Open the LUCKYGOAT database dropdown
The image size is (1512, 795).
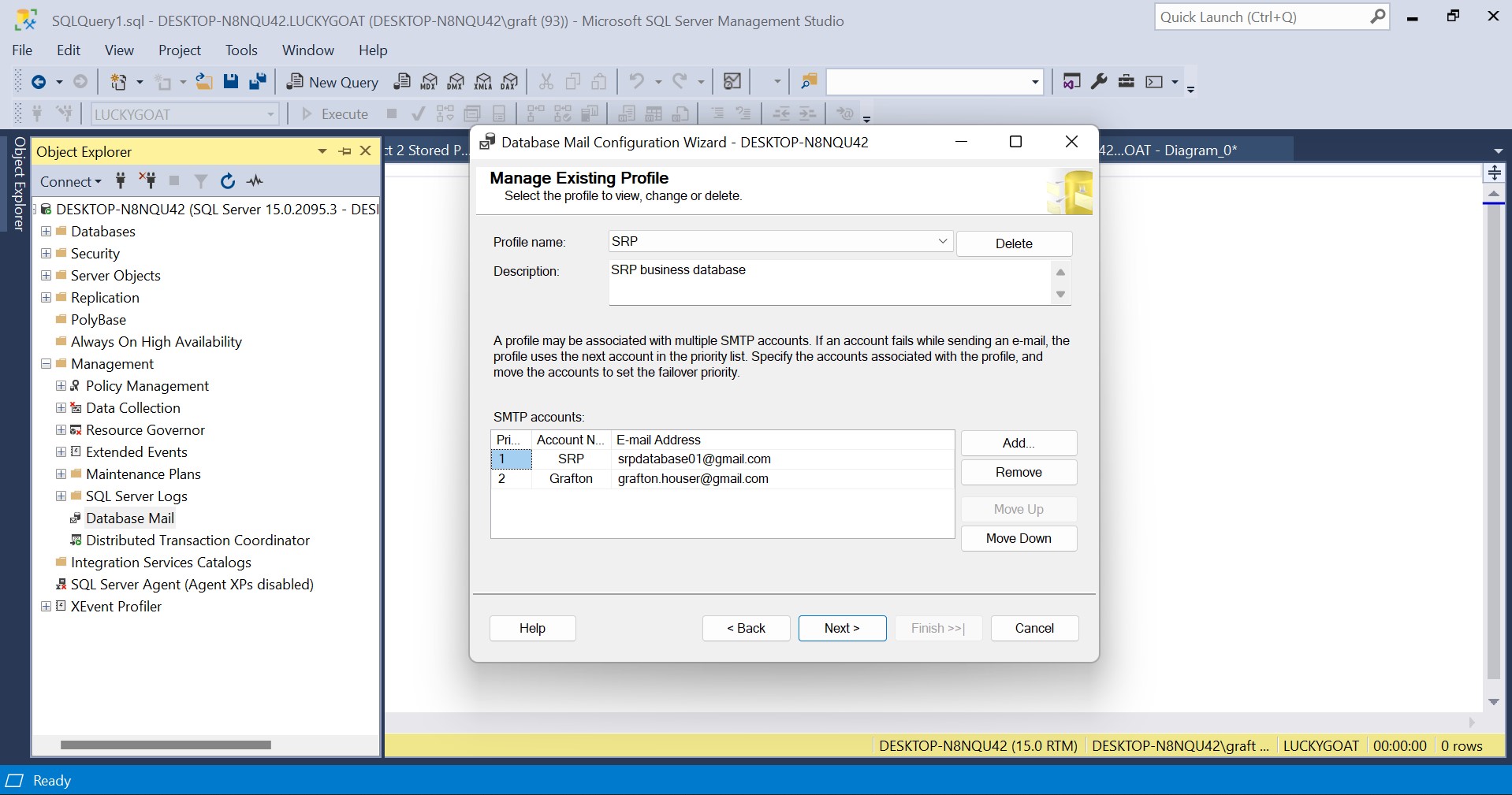coord(270,115)
